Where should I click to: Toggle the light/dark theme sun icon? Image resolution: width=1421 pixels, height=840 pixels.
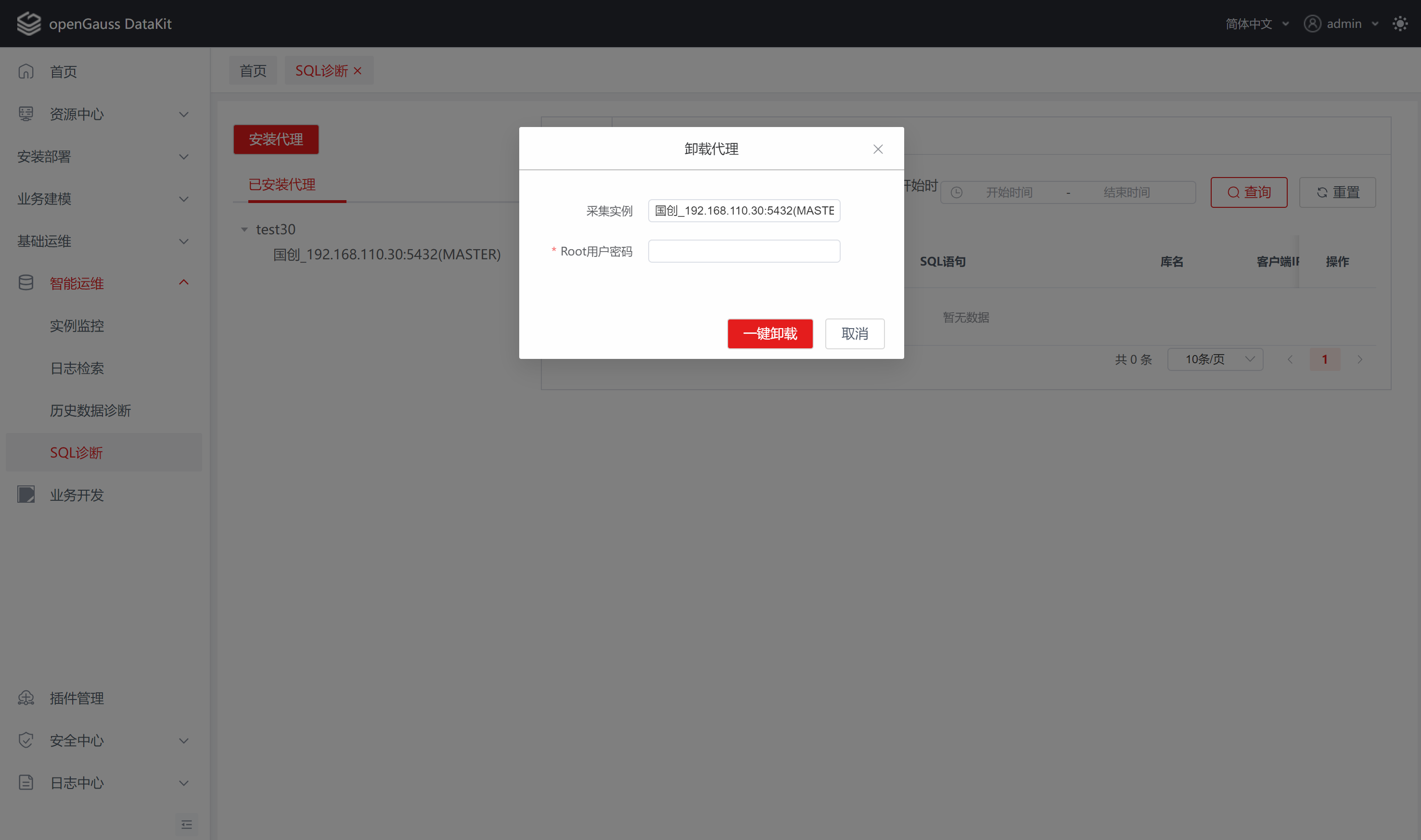tap(1399, 24)
